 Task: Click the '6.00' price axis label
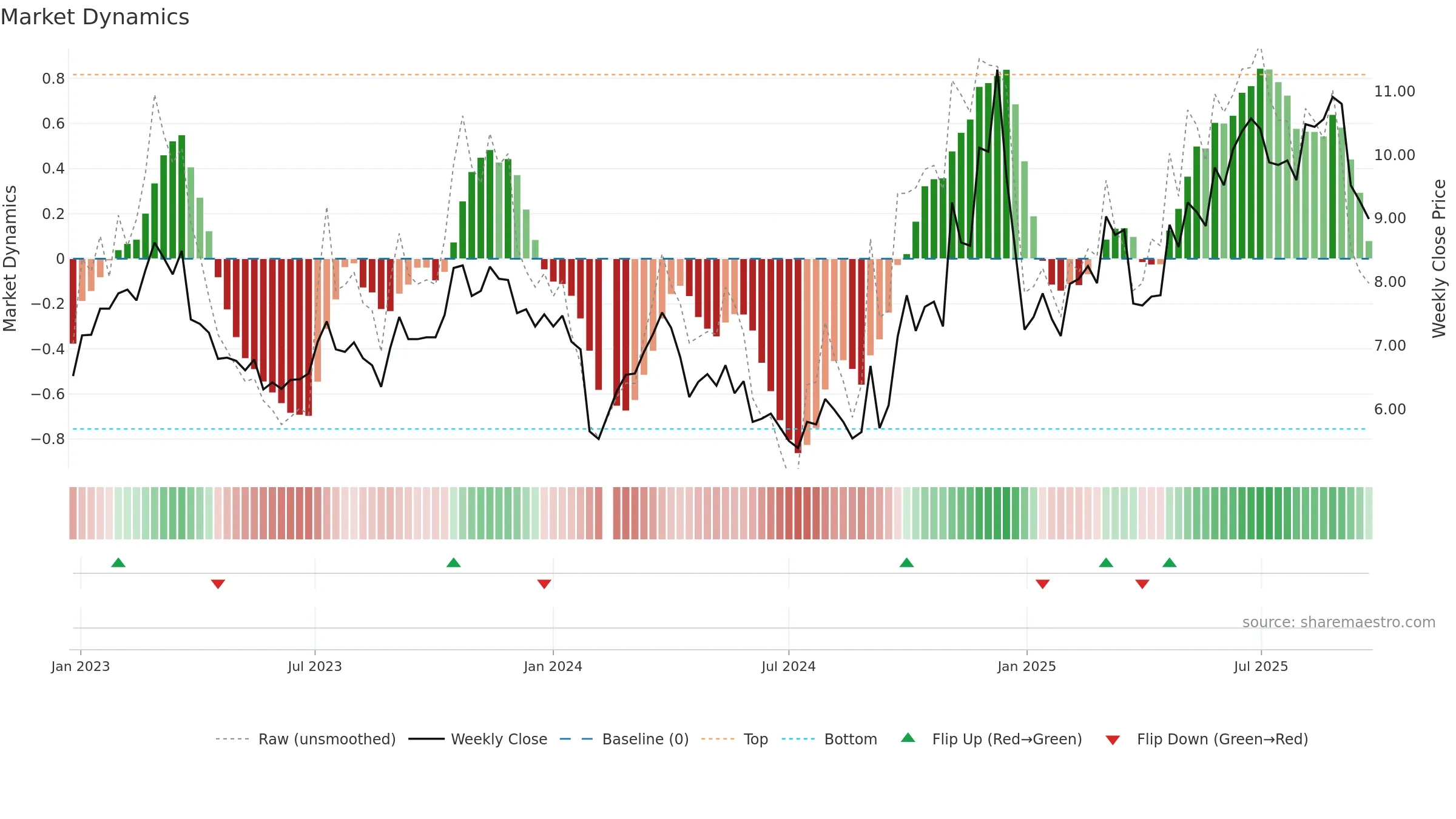click(1390, 409)
